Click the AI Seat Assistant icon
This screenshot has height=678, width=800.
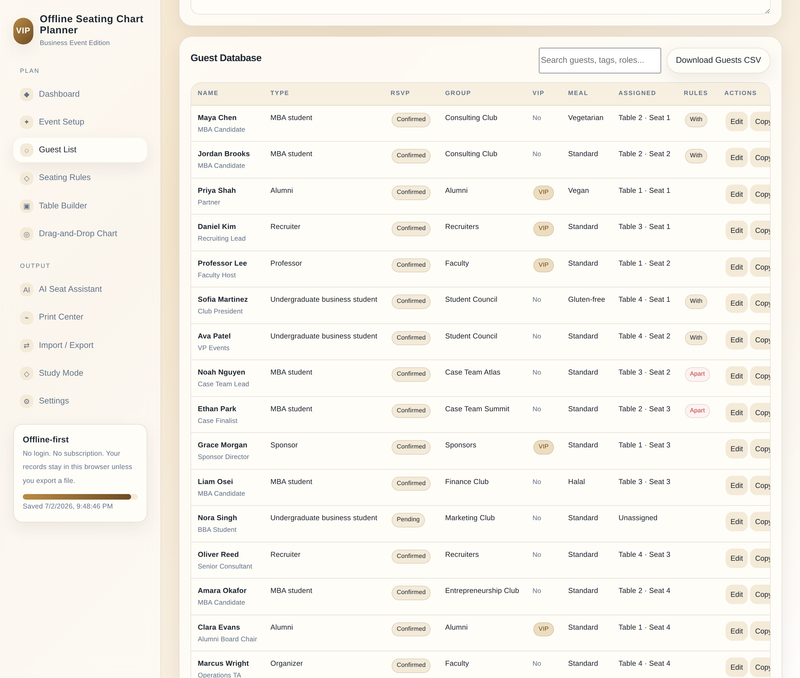click(x=27, y=289)
